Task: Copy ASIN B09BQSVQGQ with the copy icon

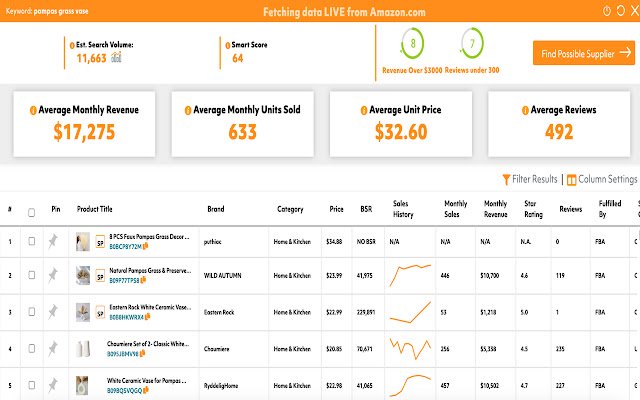Action: click(145, 391)
